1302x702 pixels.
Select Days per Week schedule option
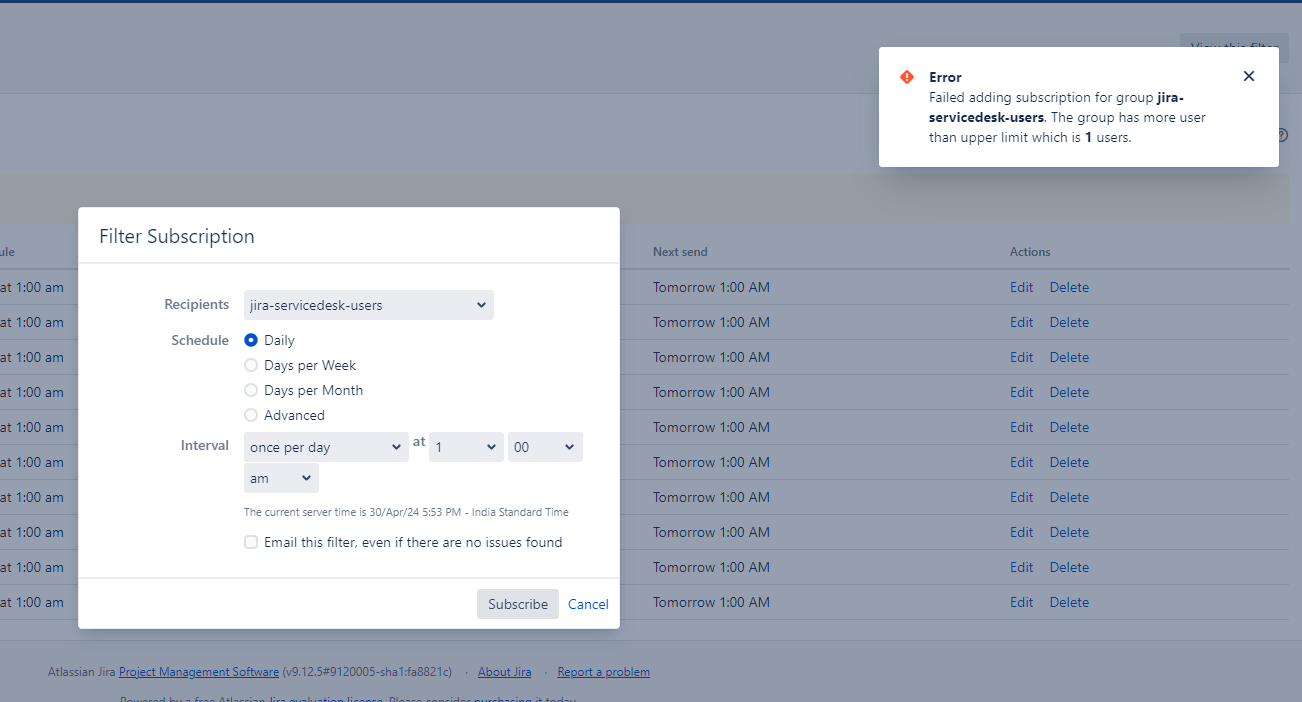[251, 365]
